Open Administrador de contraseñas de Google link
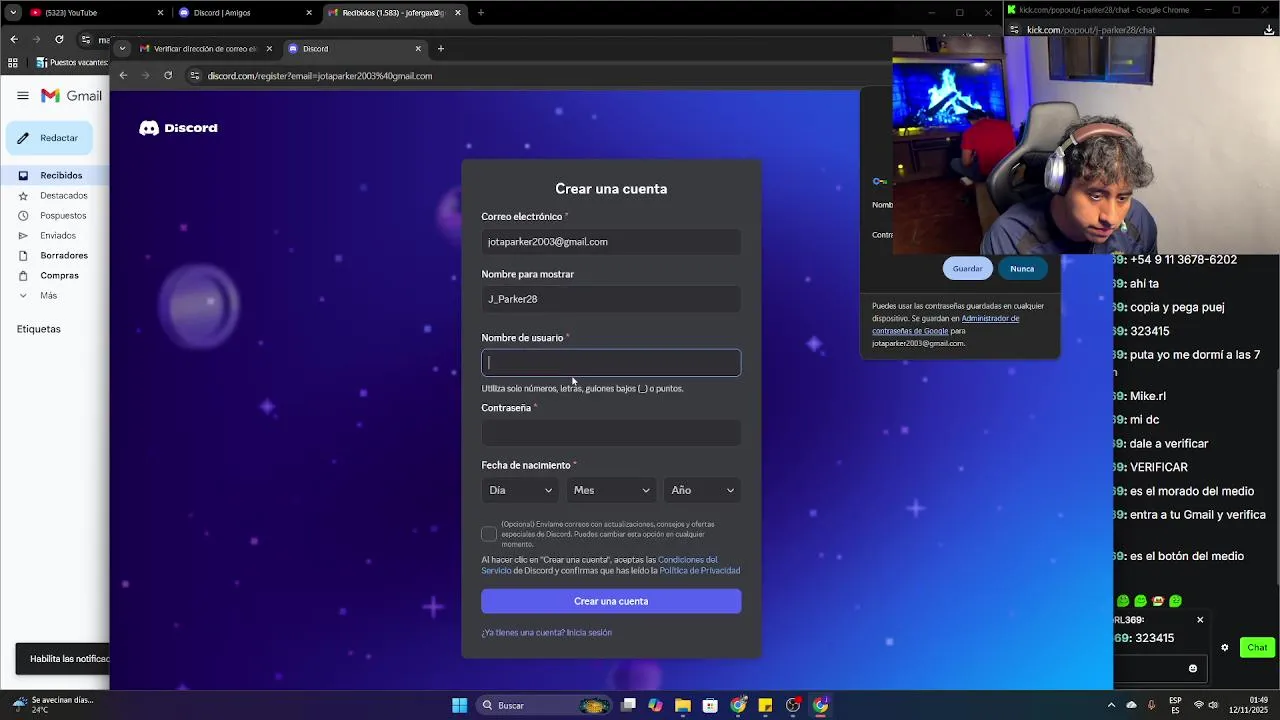 (945, 324)
